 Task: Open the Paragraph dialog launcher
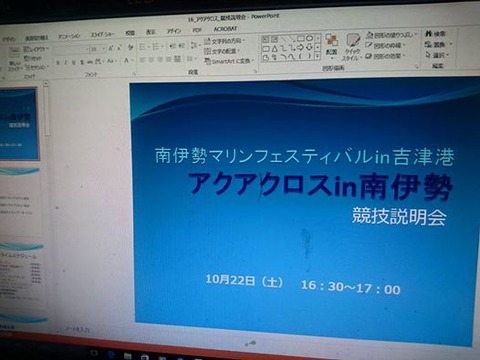click(x=255, y=71)
